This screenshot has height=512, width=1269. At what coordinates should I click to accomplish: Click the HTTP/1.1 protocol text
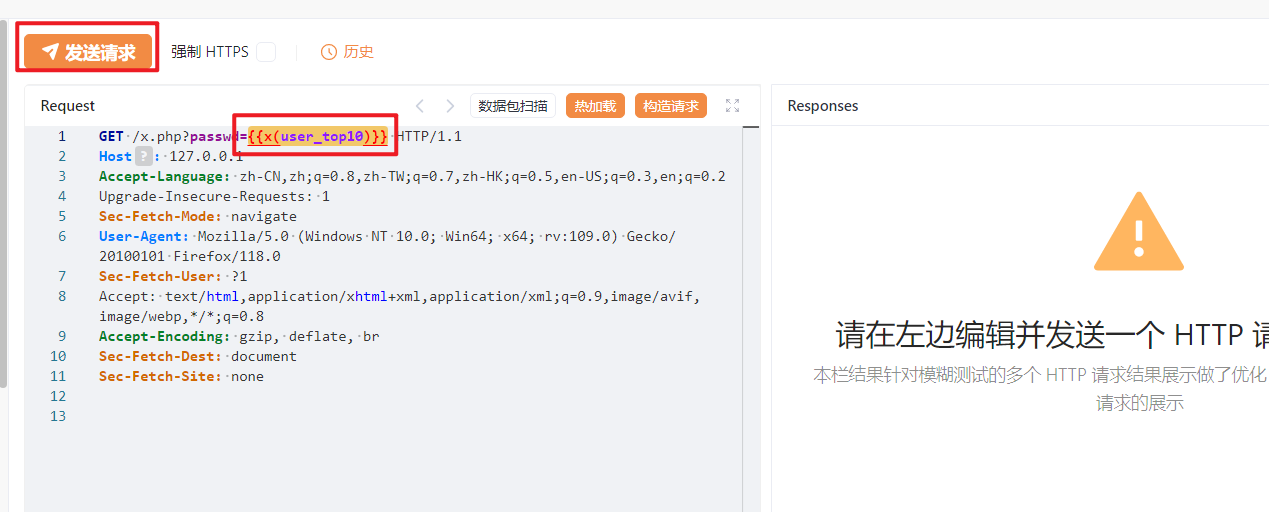pos(429,136)
